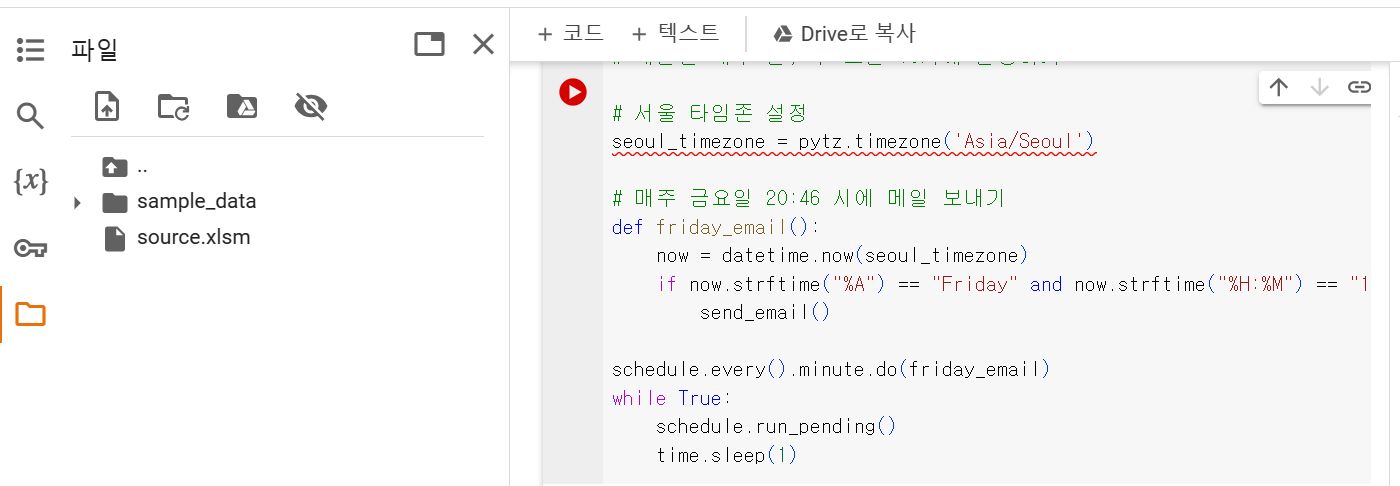Move cell down arrow icon

1319,87
